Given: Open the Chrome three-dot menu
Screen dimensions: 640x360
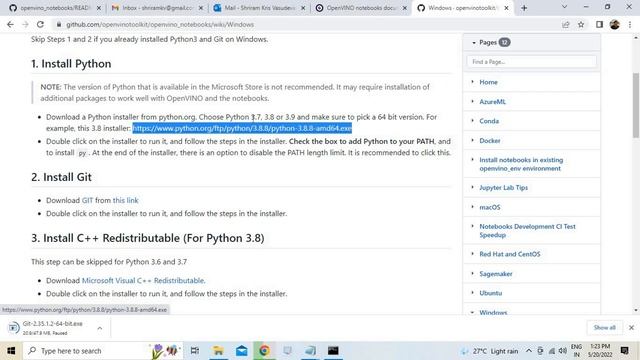Looking at the screenshot, I should tap(630, 24).
